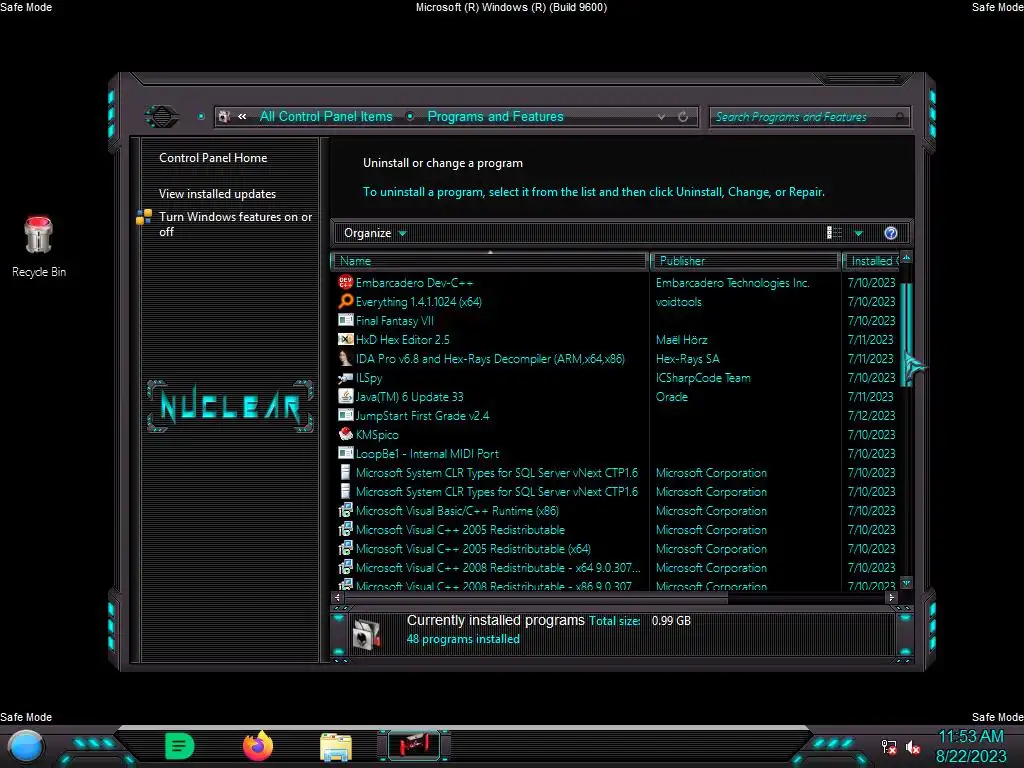
Task: Click the Embarcadero Dev-C++ program icon
Action: [x=345, y=282]
